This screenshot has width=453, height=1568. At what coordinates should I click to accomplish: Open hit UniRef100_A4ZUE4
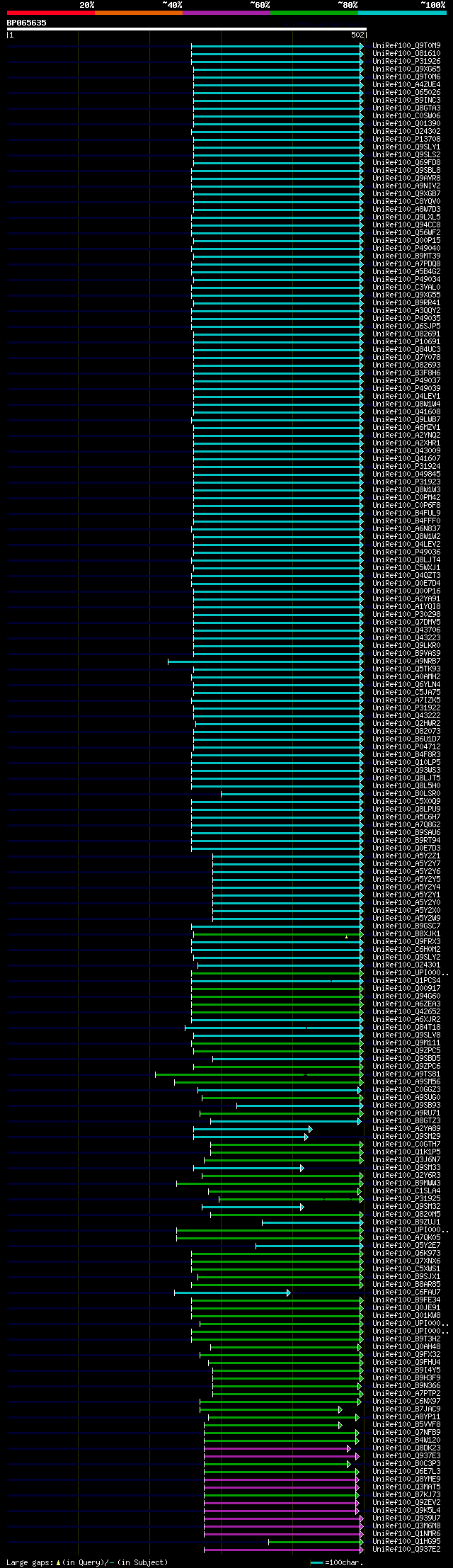[x=406, y=84]
